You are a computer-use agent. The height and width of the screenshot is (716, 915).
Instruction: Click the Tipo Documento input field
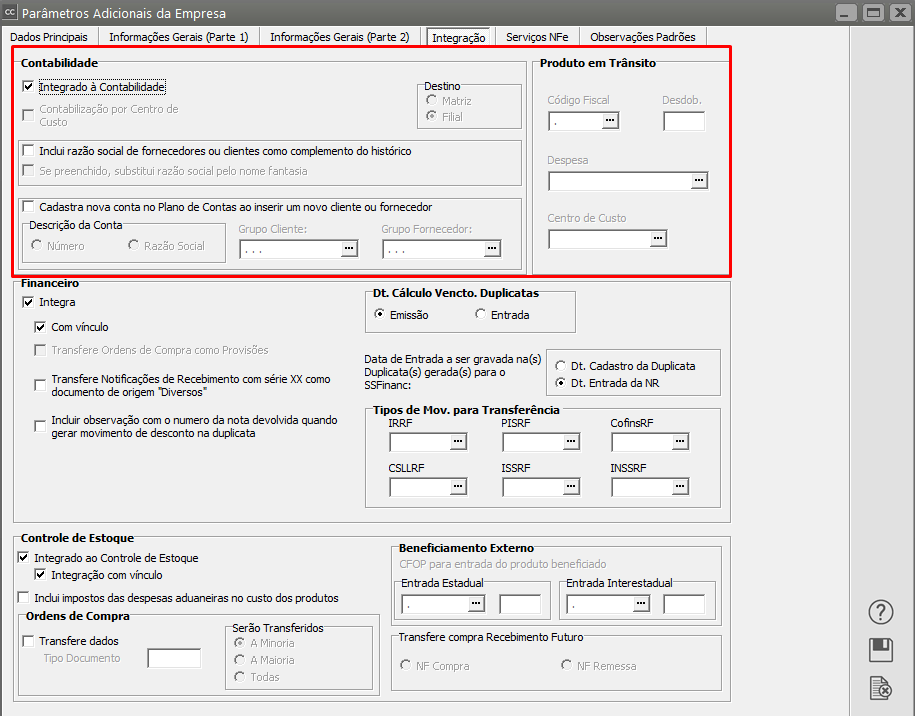174,658
